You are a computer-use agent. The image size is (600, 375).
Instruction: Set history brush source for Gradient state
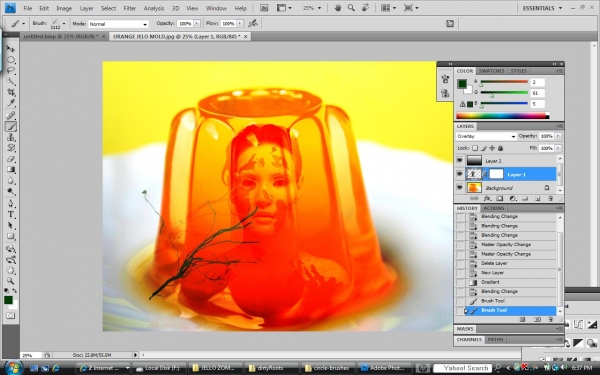pos(460,282)
